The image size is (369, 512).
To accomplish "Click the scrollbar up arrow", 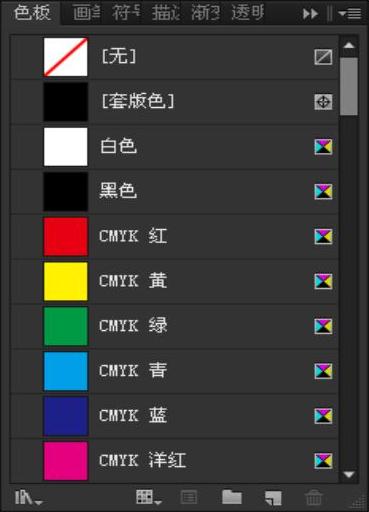I will (349, 45).
